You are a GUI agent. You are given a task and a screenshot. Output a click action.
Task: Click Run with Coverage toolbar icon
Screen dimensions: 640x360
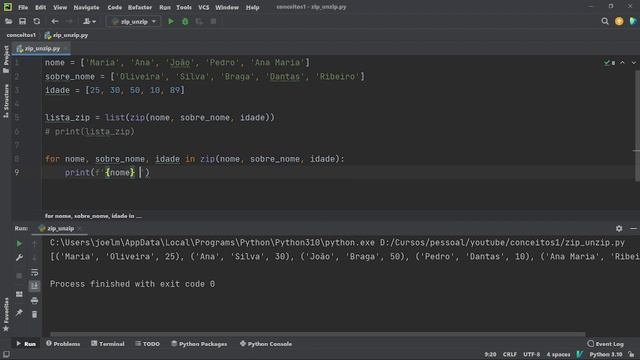pos(199,21)
